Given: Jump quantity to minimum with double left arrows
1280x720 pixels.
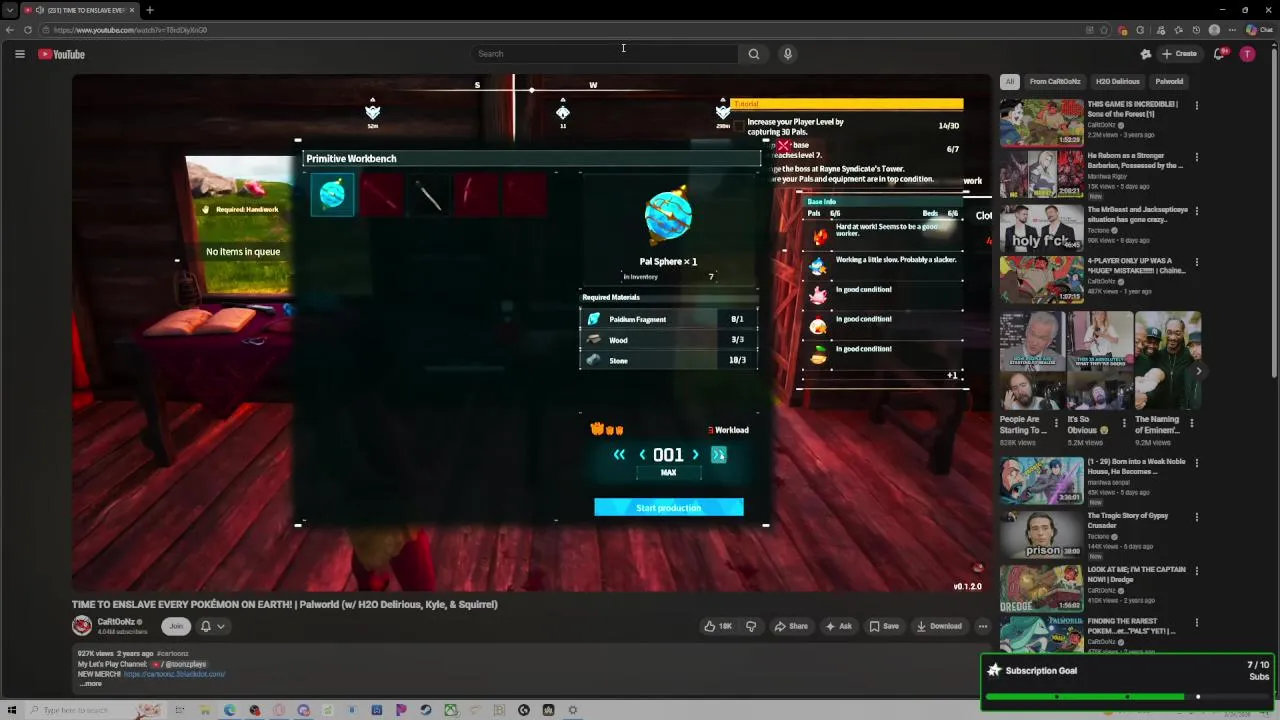Looking at the screenshot, I should pyautogui.click(x=619, y=455).
